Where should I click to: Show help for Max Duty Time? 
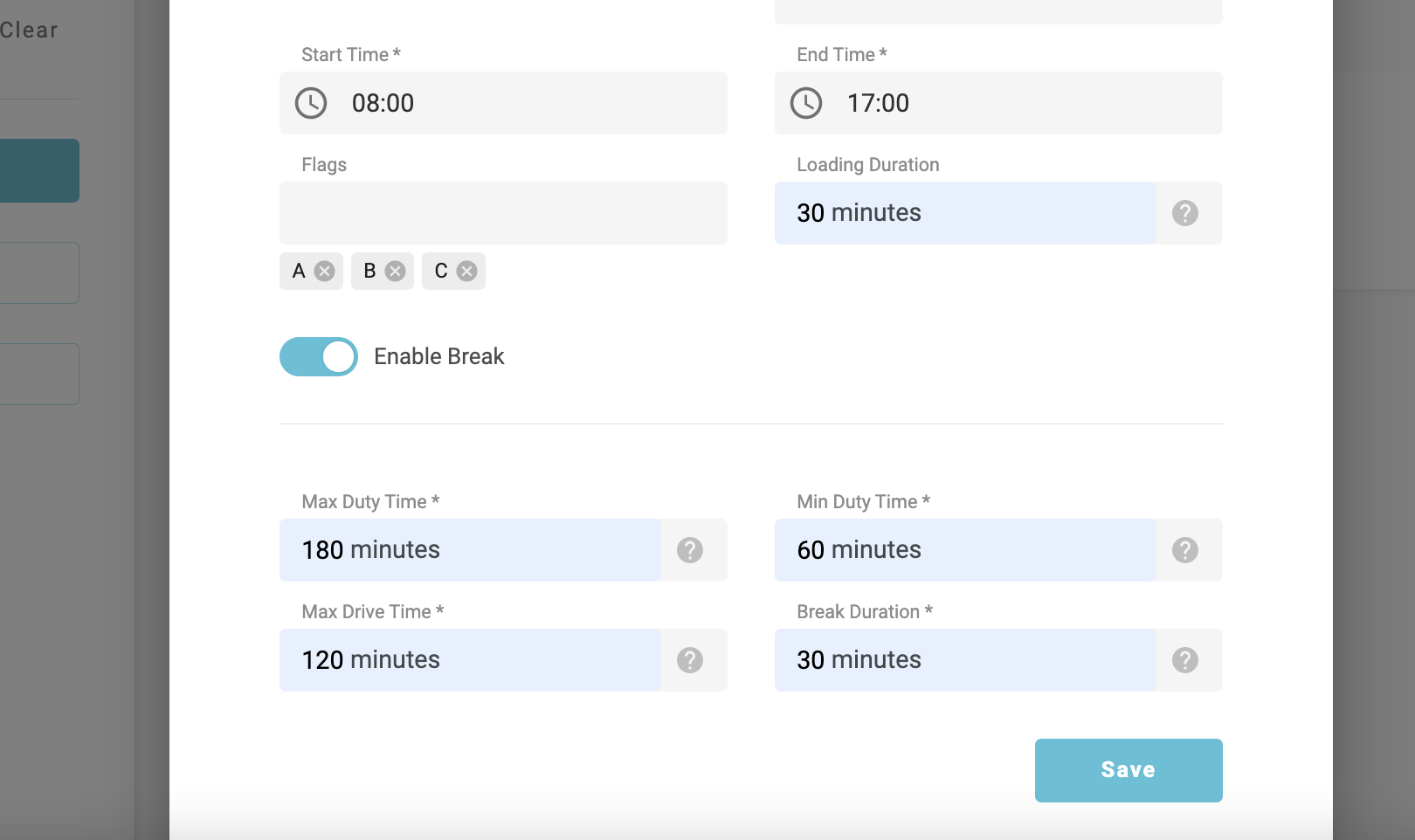(690, 550)
